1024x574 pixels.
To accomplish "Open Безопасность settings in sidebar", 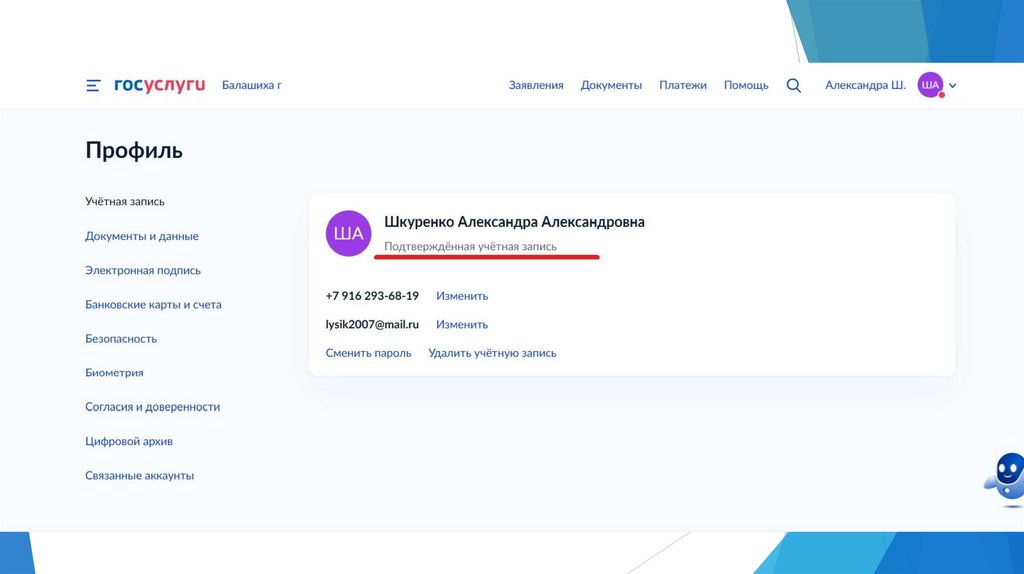I will tap(121, 339).
